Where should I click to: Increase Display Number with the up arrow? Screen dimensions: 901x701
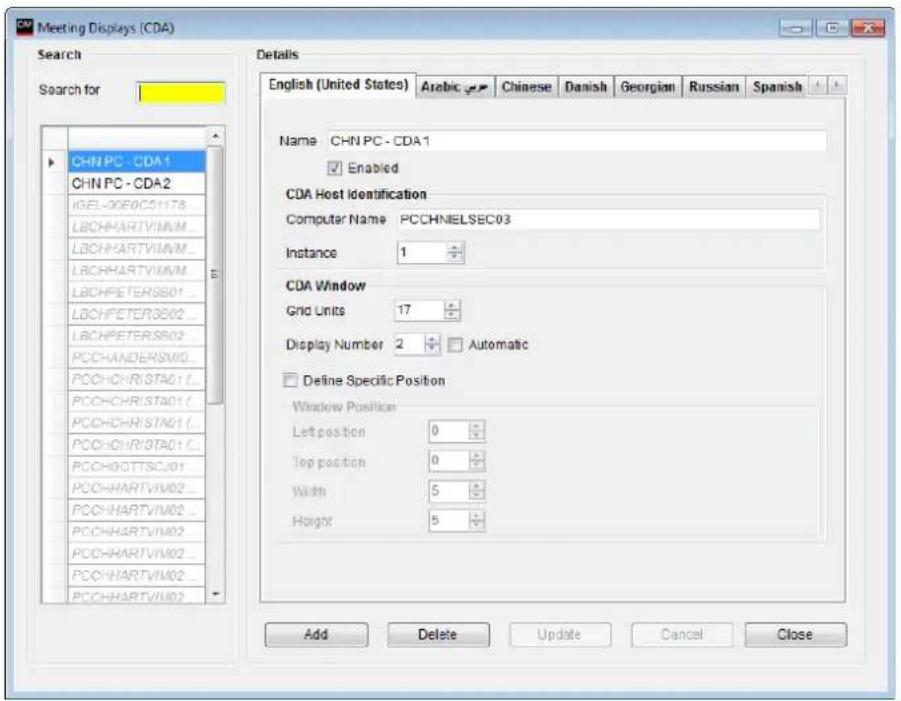click(x=432, y=340)
